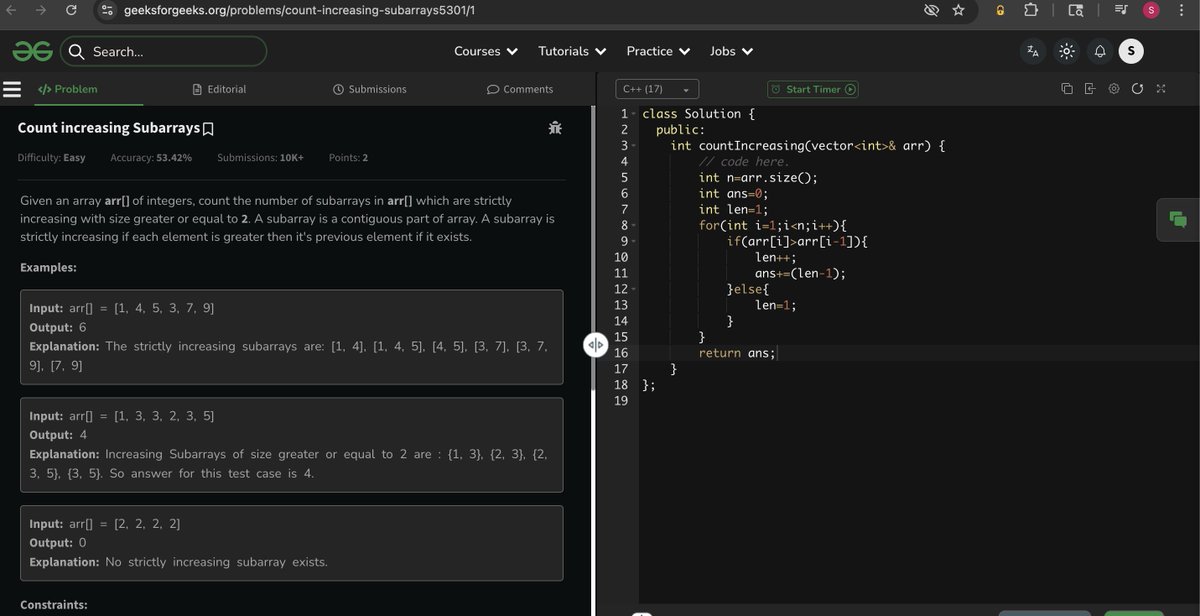Click the GeeksforGeeks logo
The height and width of the screenshot is (616, 1200).
coord(32,51)
